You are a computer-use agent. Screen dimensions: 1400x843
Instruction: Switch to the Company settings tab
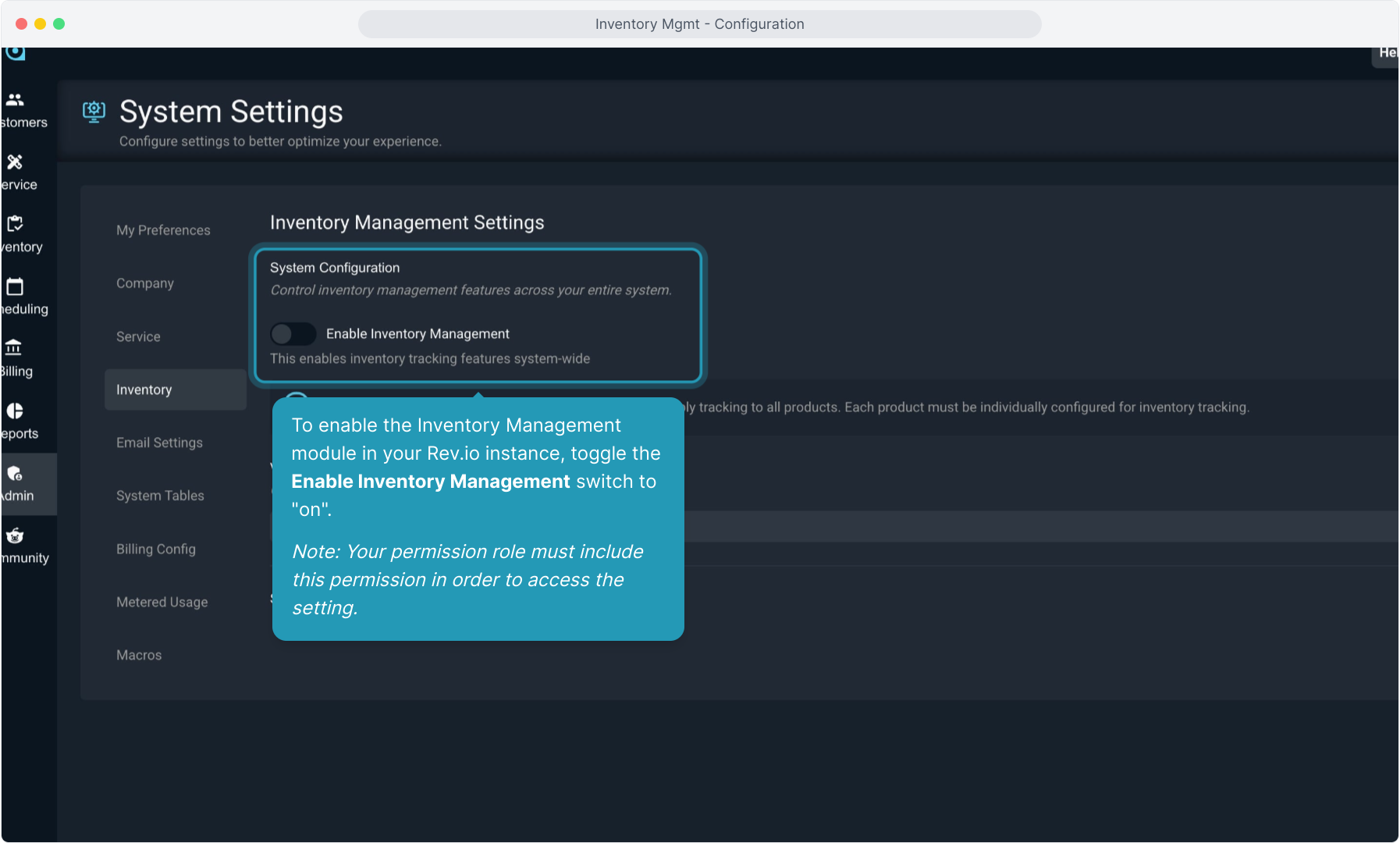pyautogui.click(x=145, y=283)
